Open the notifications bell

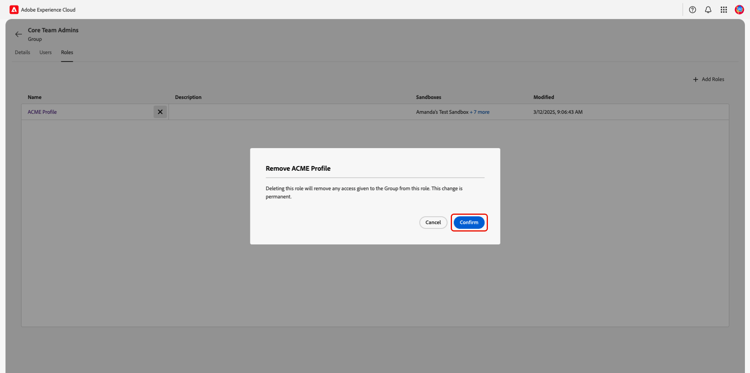708,10
